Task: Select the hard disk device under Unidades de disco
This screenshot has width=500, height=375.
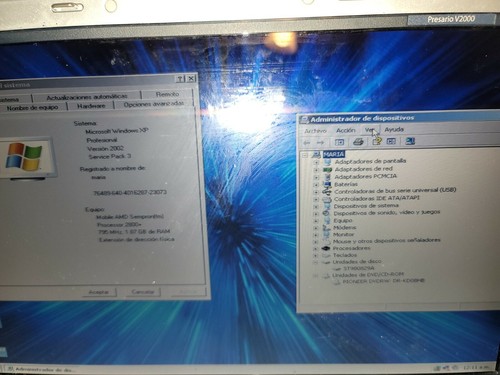Action: 359,268
